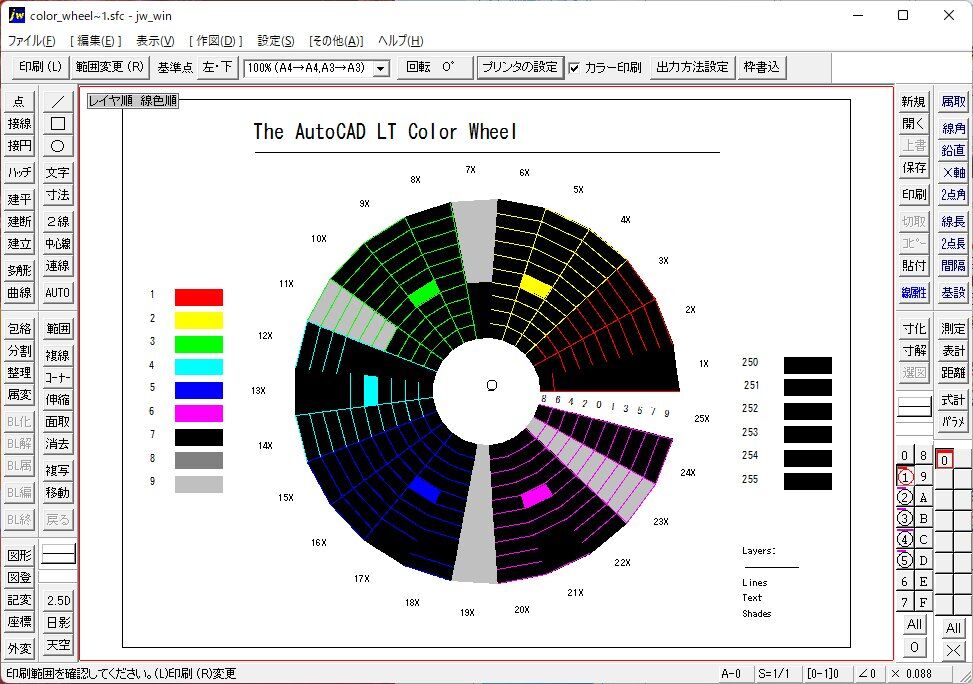Select the rectangle tool (□)
Screen dimensions: 973x684
point(58,124)
